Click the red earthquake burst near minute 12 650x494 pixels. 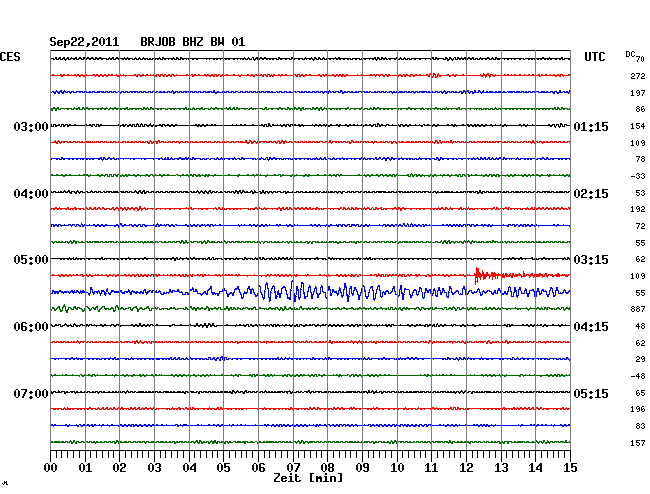[487, 275]
